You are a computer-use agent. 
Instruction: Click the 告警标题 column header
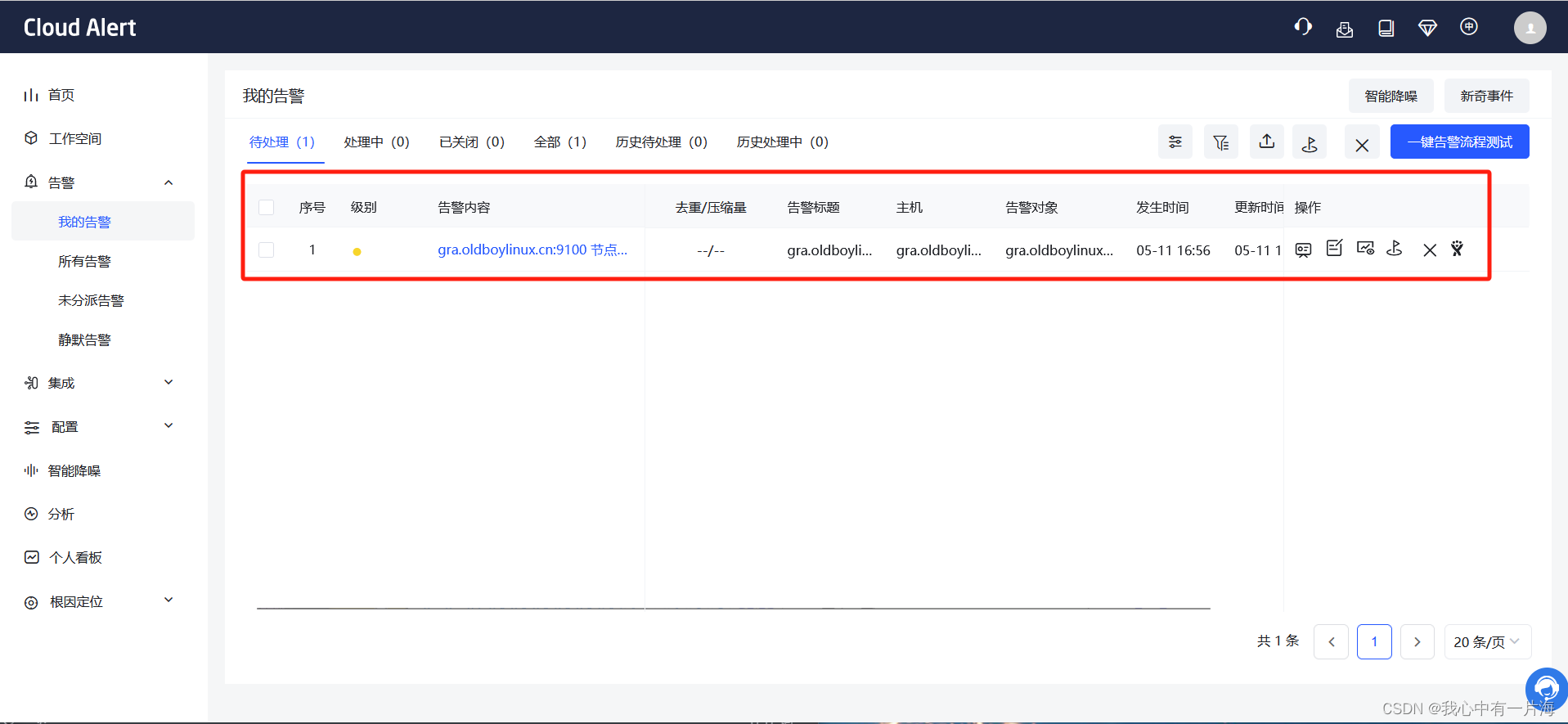(814, 208)
